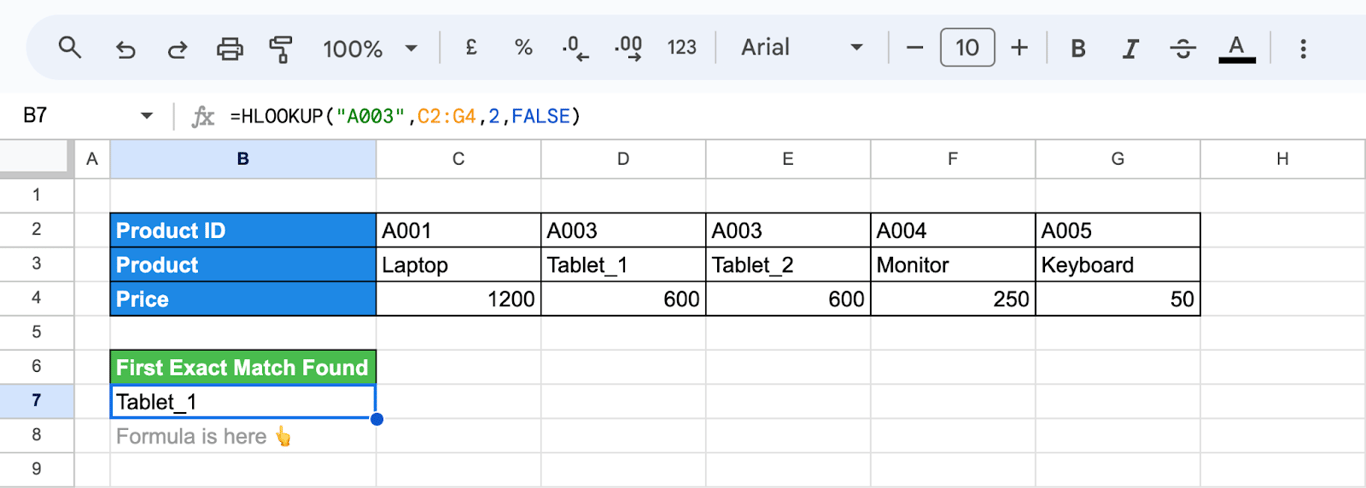Select column A header
Image resolution: width=1366 pixels, height=488 pixels.
(92, 158)
